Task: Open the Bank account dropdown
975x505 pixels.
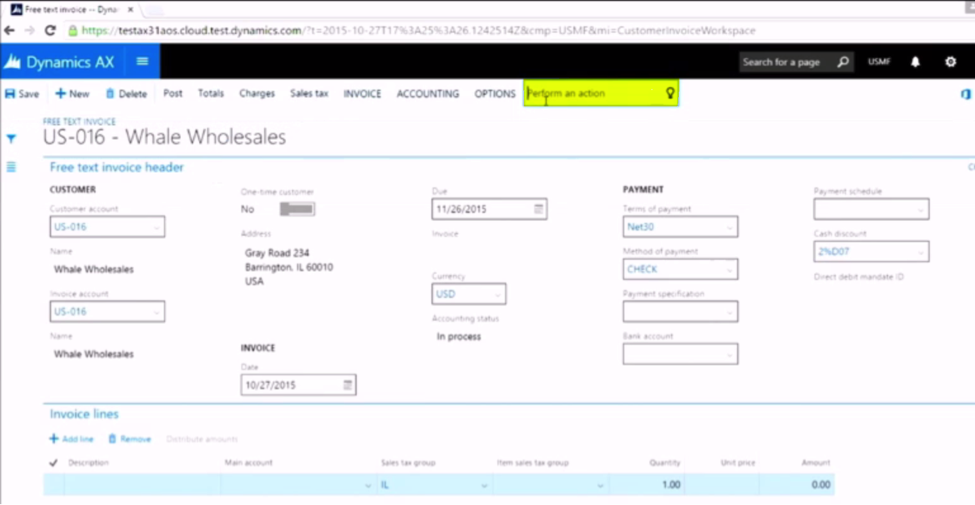Action: point(729,354)
